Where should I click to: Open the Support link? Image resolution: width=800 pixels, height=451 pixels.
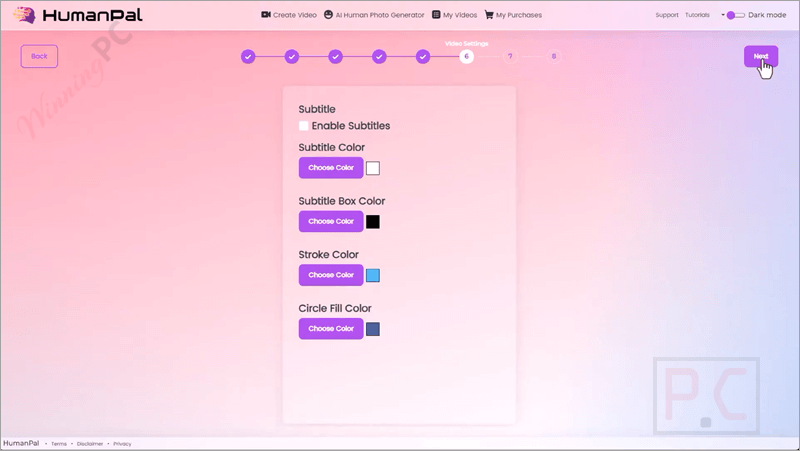pos(667,15)
